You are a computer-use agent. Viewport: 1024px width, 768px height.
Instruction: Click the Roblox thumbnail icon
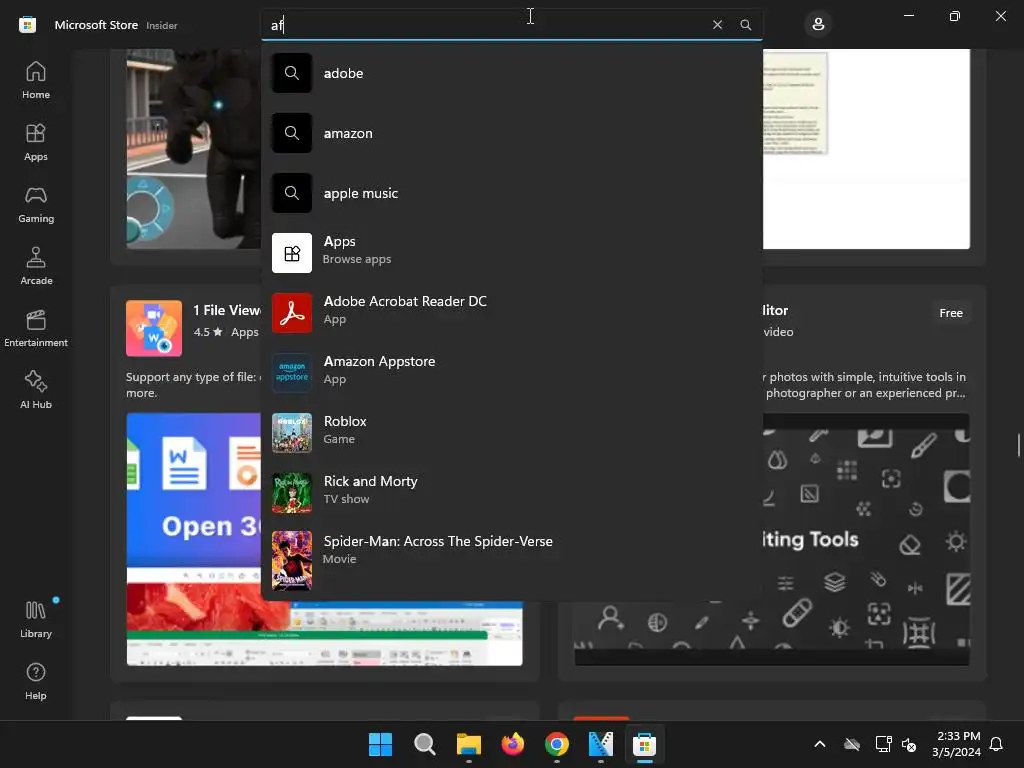[x=292, y=433]
